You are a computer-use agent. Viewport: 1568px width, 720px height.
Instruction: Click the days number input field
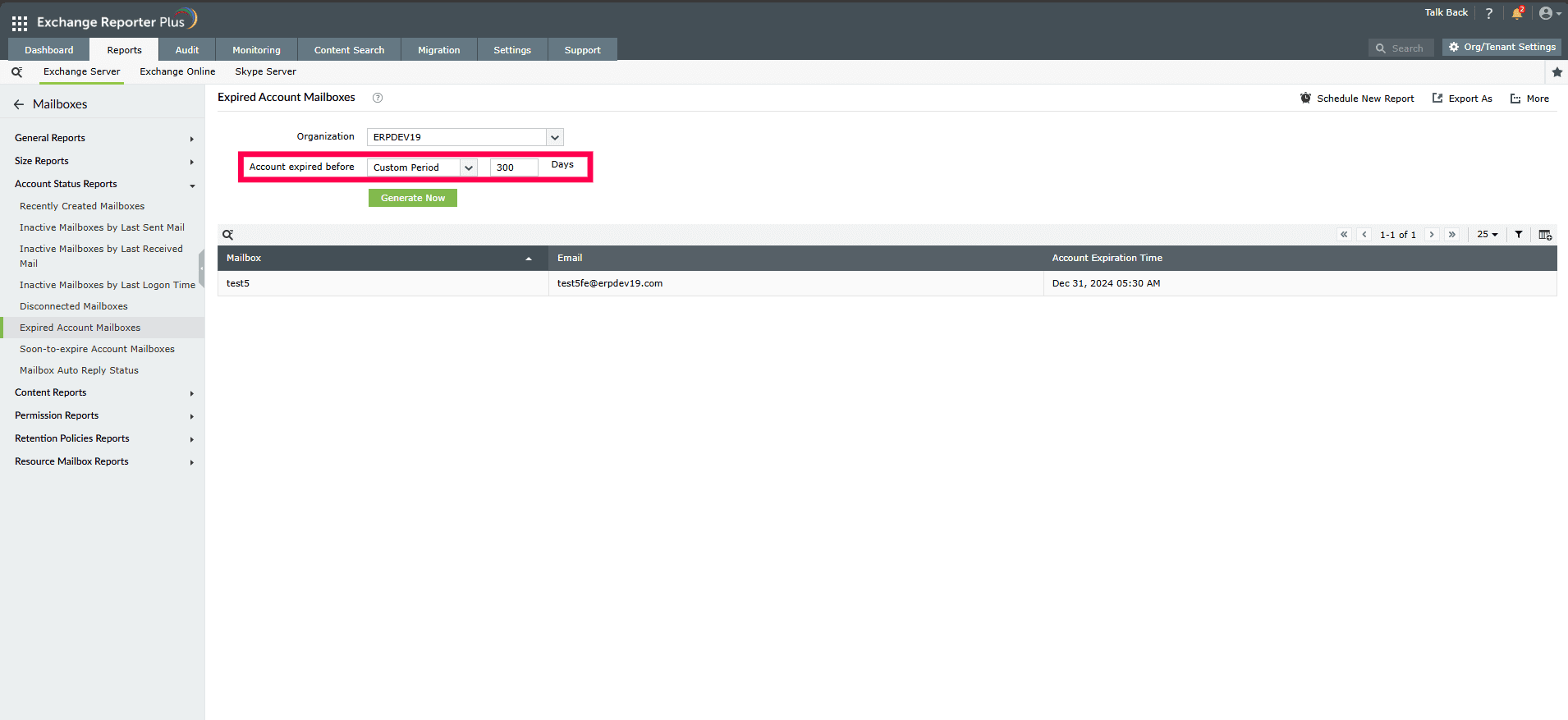point(514,167)
